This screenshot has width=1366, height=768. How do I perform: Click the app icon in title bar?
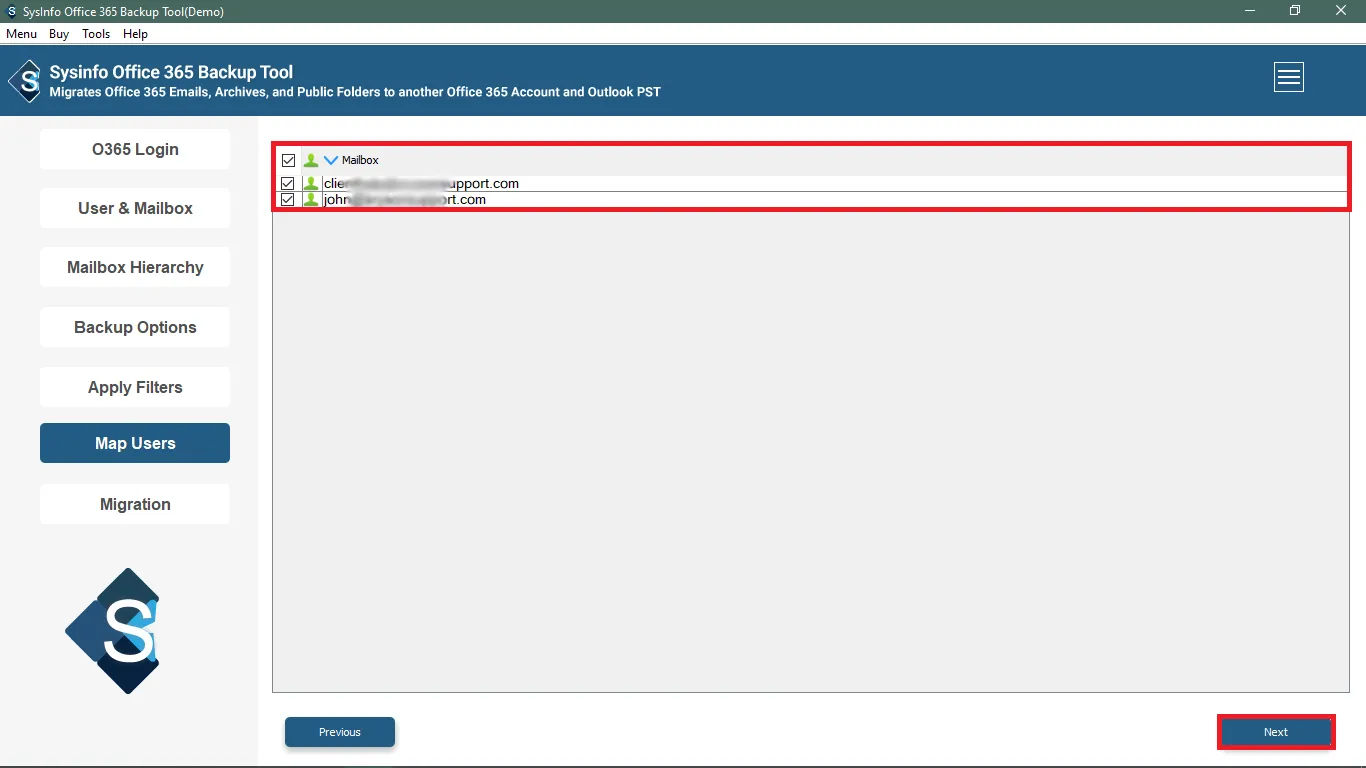click(11, 11)
